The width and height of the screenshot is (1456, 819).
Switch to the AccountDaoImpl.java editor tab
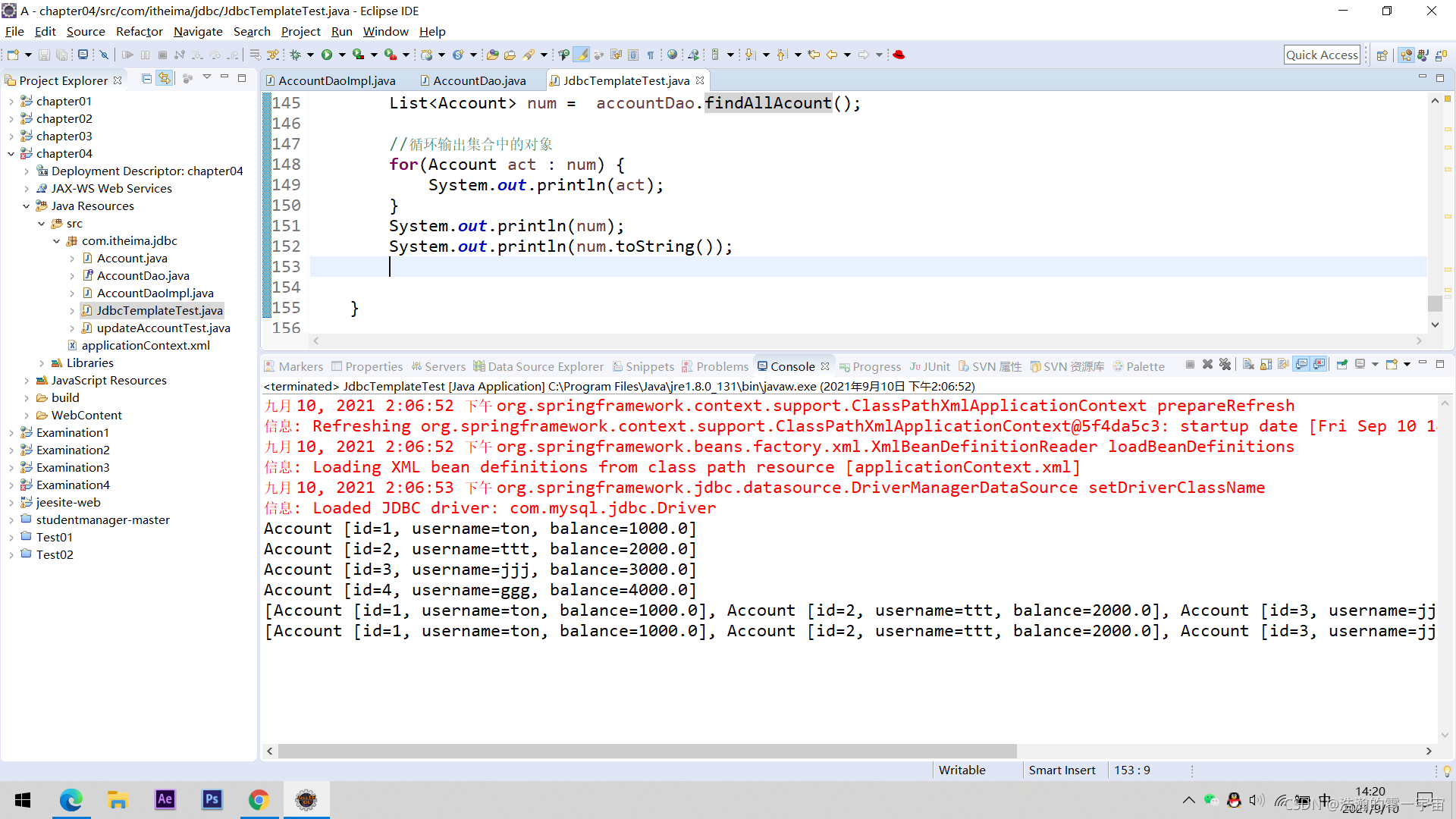[x=336, y=80]
